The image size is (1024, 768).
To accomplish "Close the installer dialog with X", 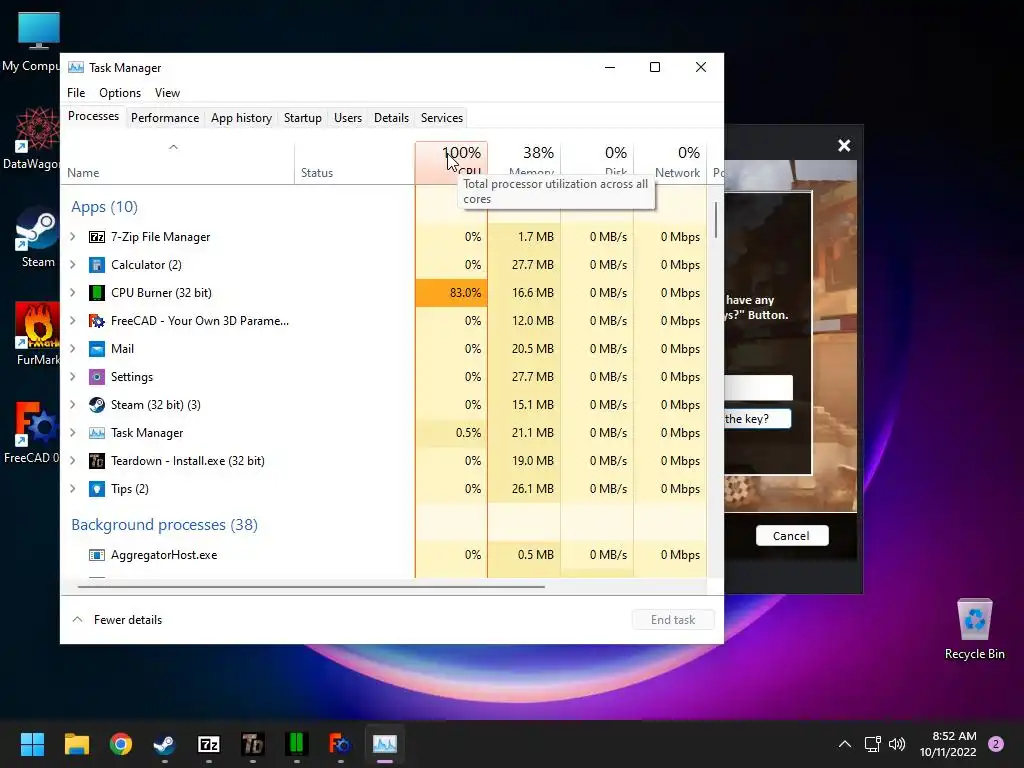I will coord(844,146).
